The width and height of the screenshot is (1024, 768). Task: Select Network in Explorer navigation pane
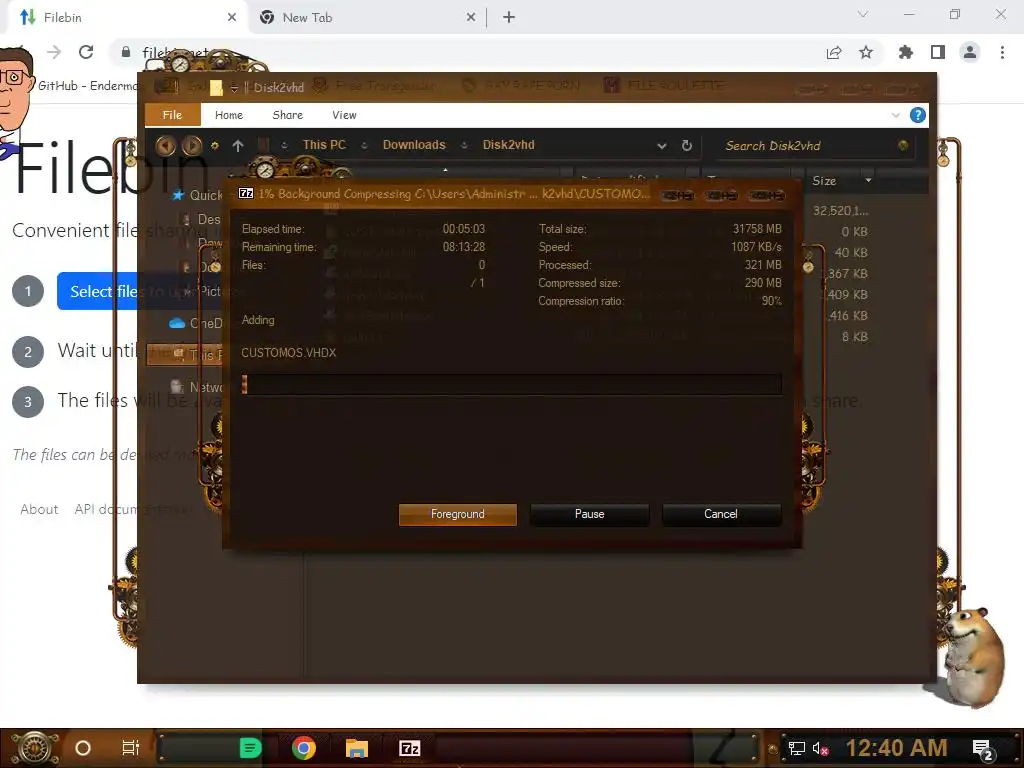197,387
